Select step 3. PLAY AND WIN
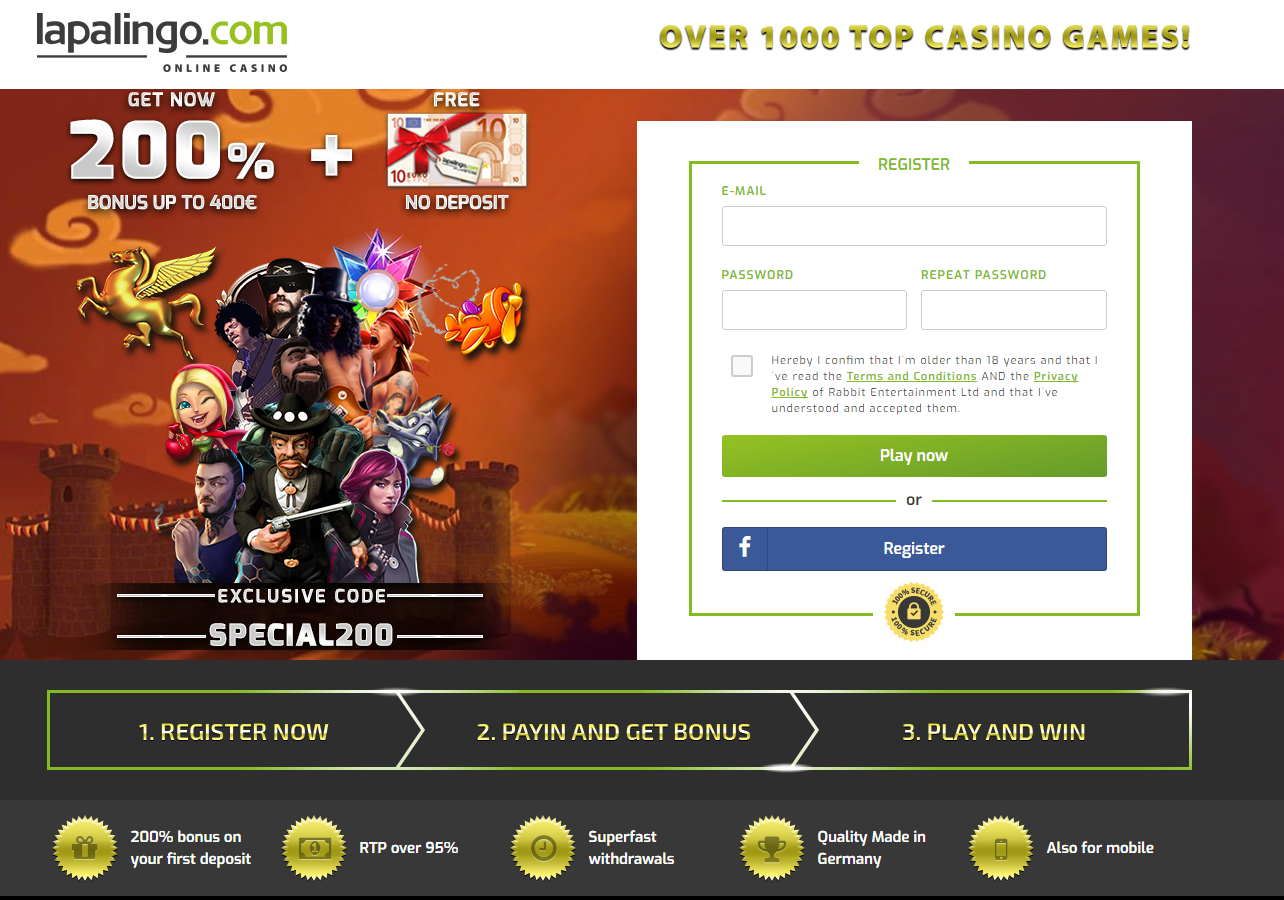 point(994,731)
